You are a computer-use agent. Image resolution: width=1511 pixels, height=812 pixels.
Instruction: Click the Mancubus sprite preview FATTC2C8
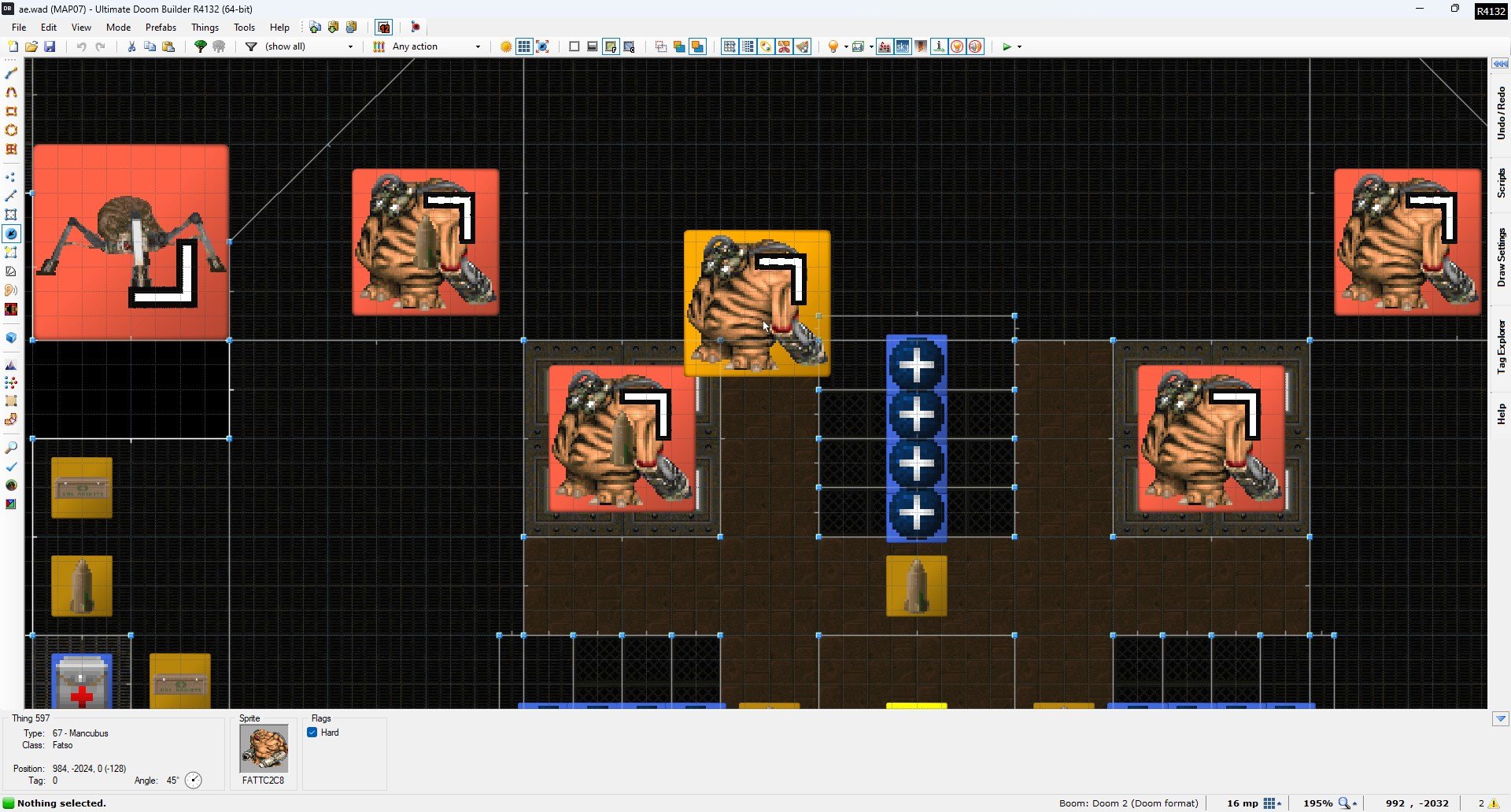[264, 748]
